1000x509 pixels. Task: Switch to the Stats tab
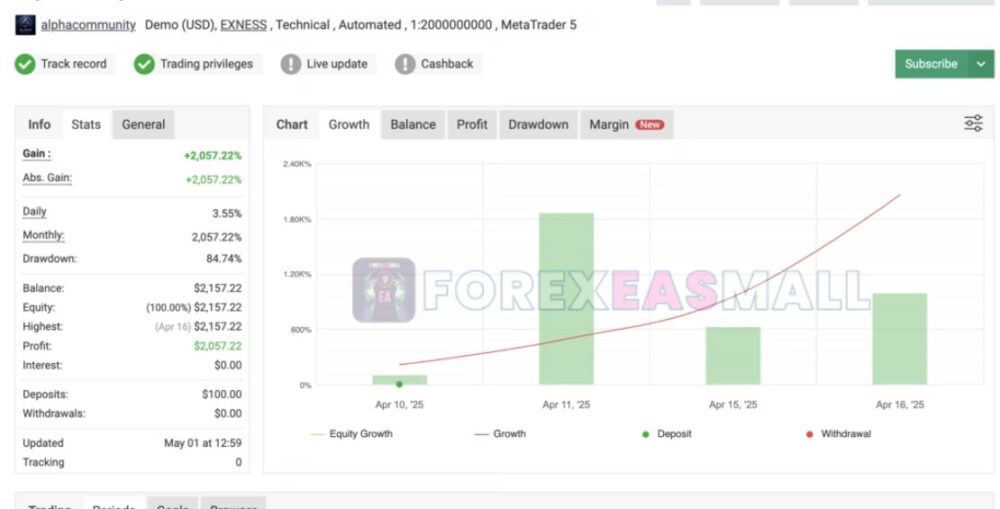point(86,124)
